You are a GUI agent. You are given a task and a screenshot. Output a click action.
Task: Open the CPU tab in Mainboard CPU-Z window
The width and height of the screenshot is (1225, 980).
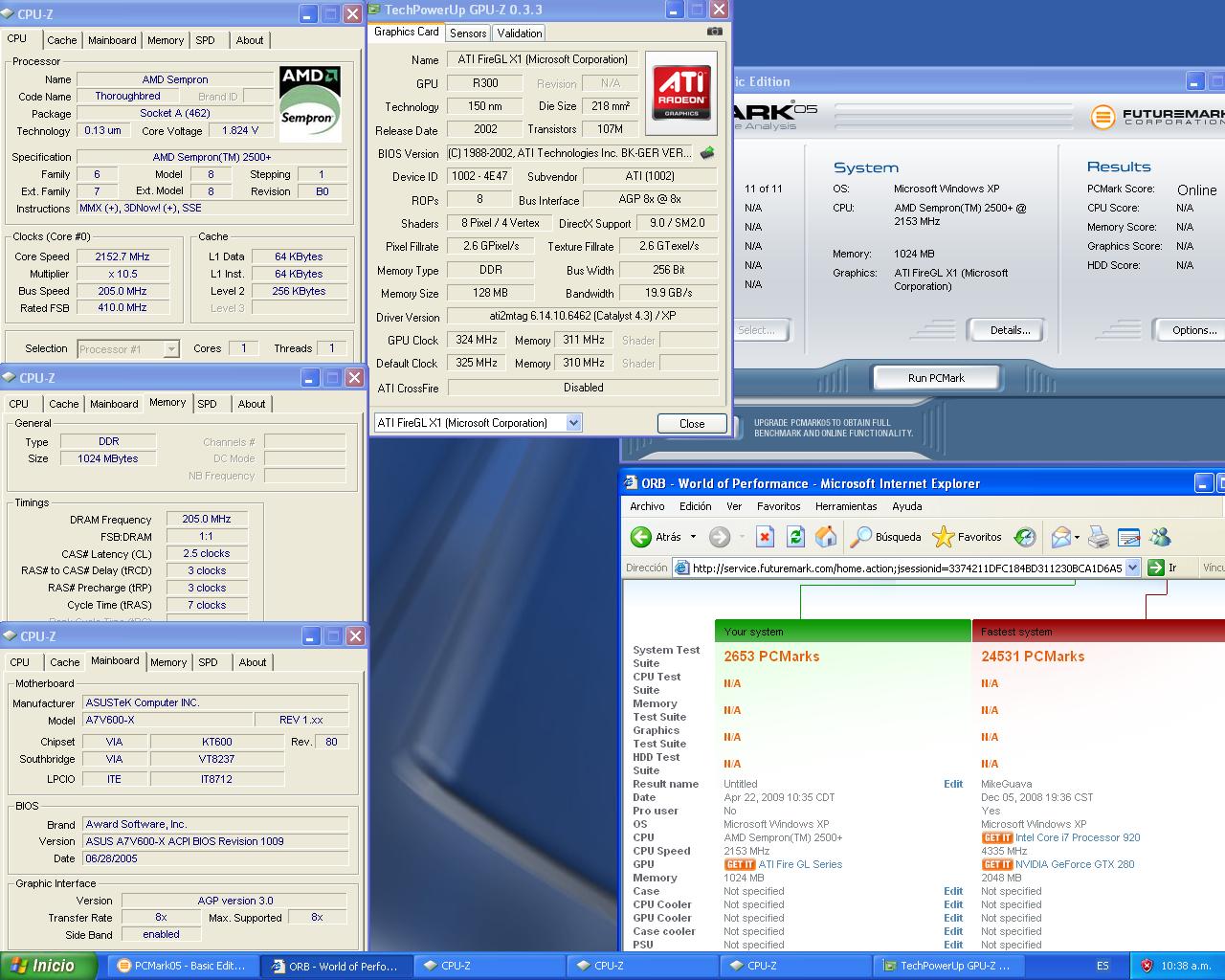20,662
